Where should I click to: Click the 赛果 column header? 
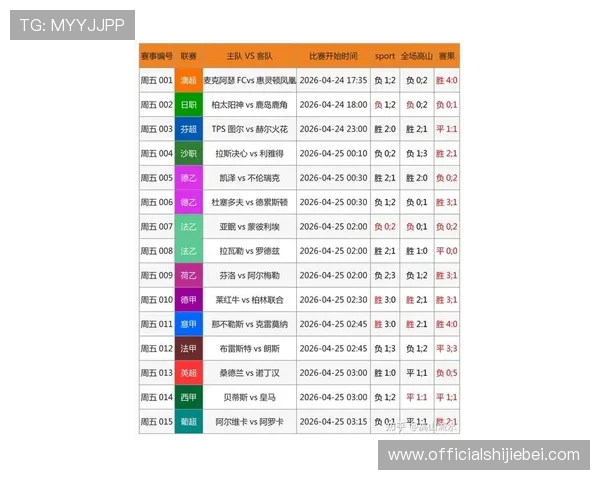pos(447,56)
